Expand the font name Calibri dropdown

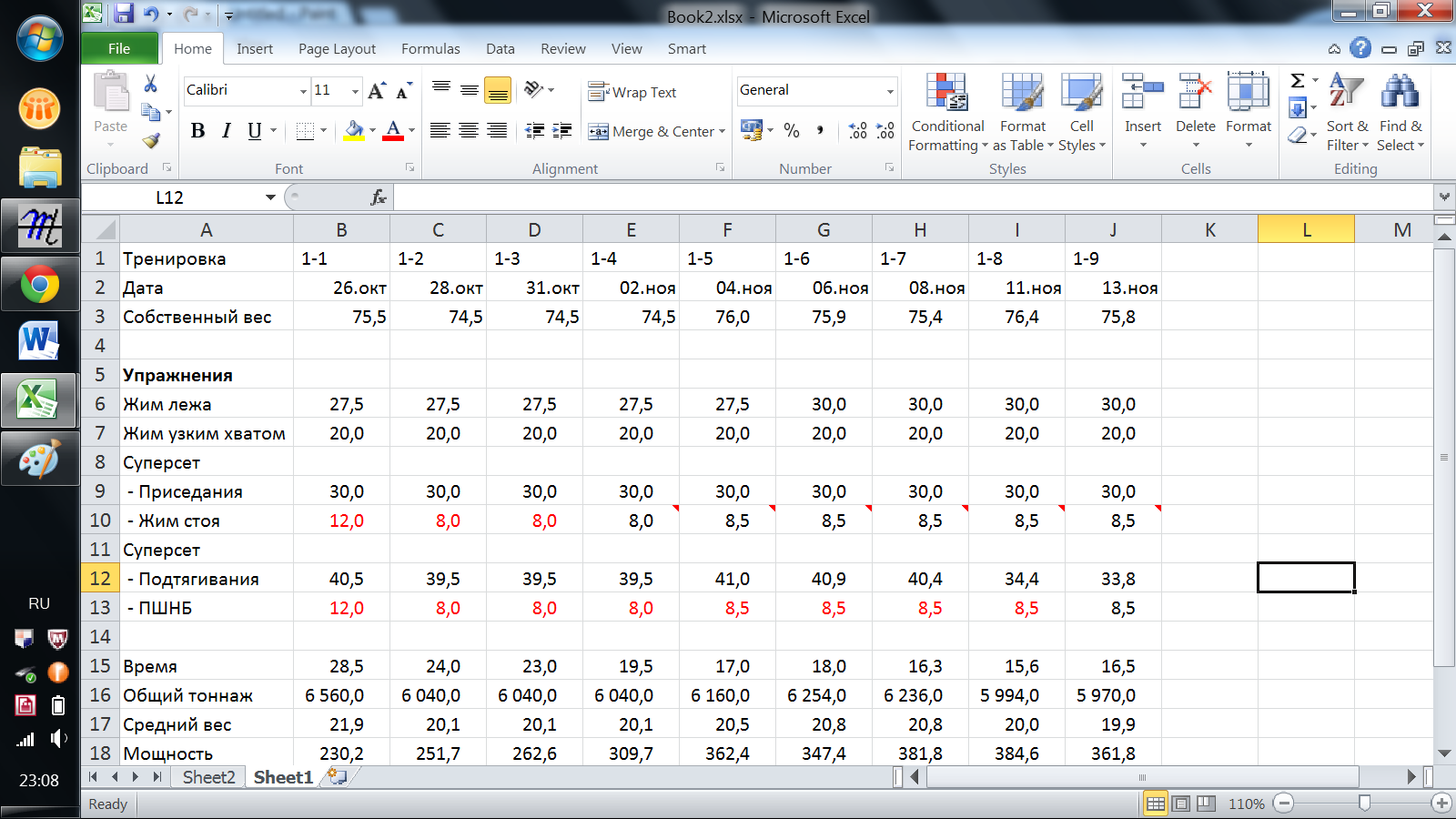[303, 91]
